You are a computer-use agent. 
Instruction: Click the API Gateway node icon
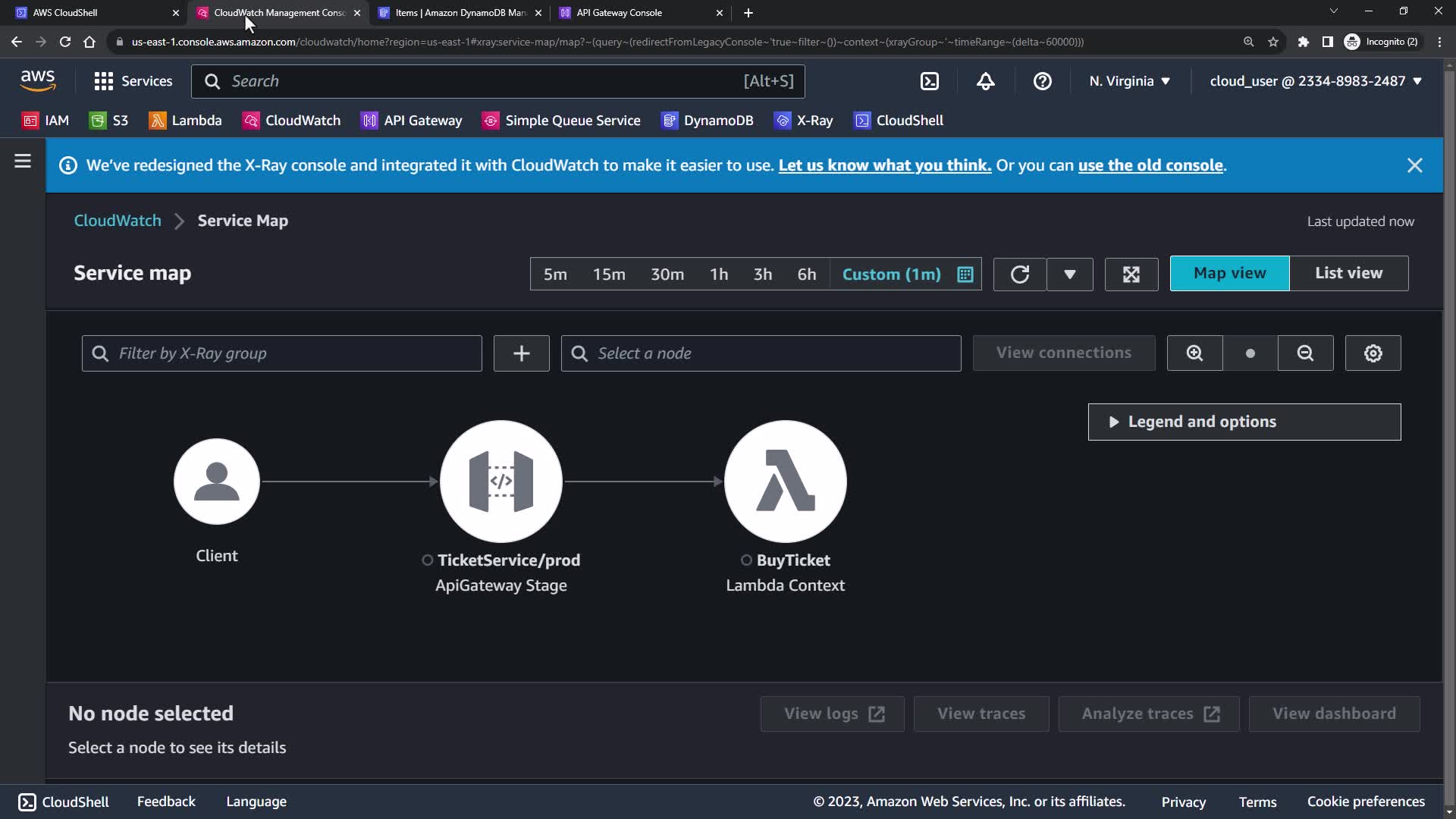coord(500,481)
